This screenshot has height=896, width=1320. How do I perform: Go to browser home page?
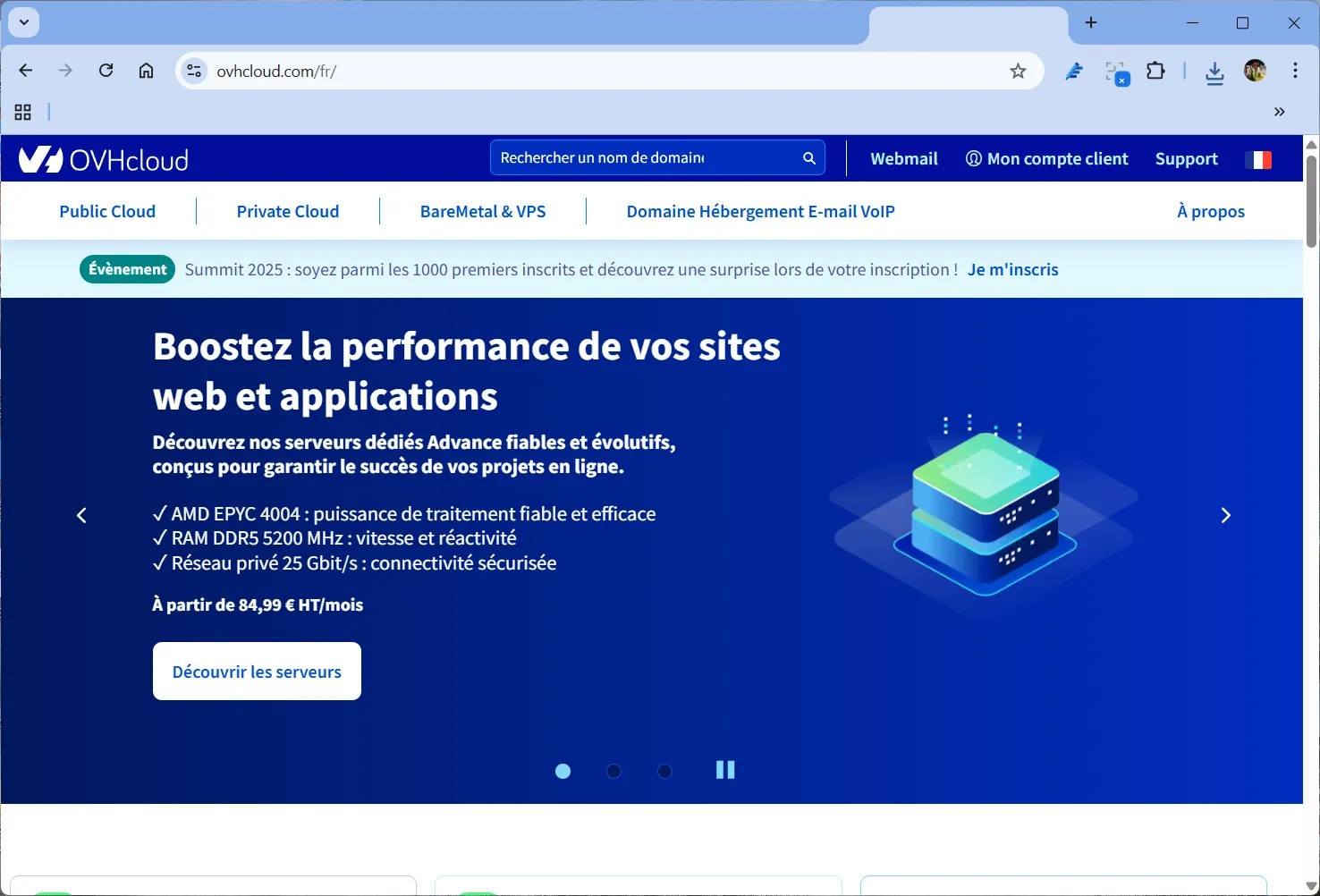click(146, 71)
